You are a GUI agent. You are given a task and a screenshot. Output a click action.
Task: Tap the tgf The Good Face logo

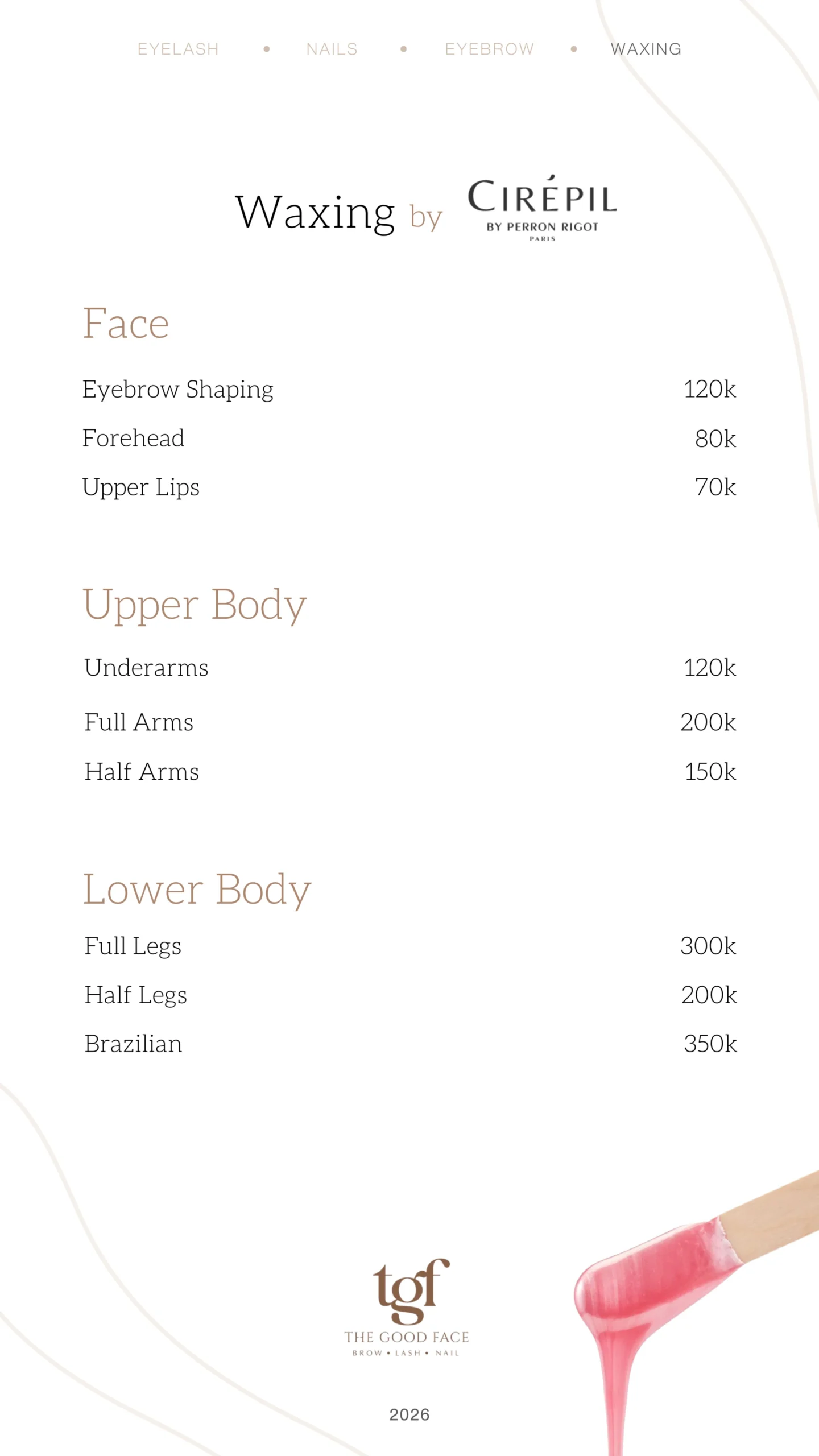click(407, 1308)
